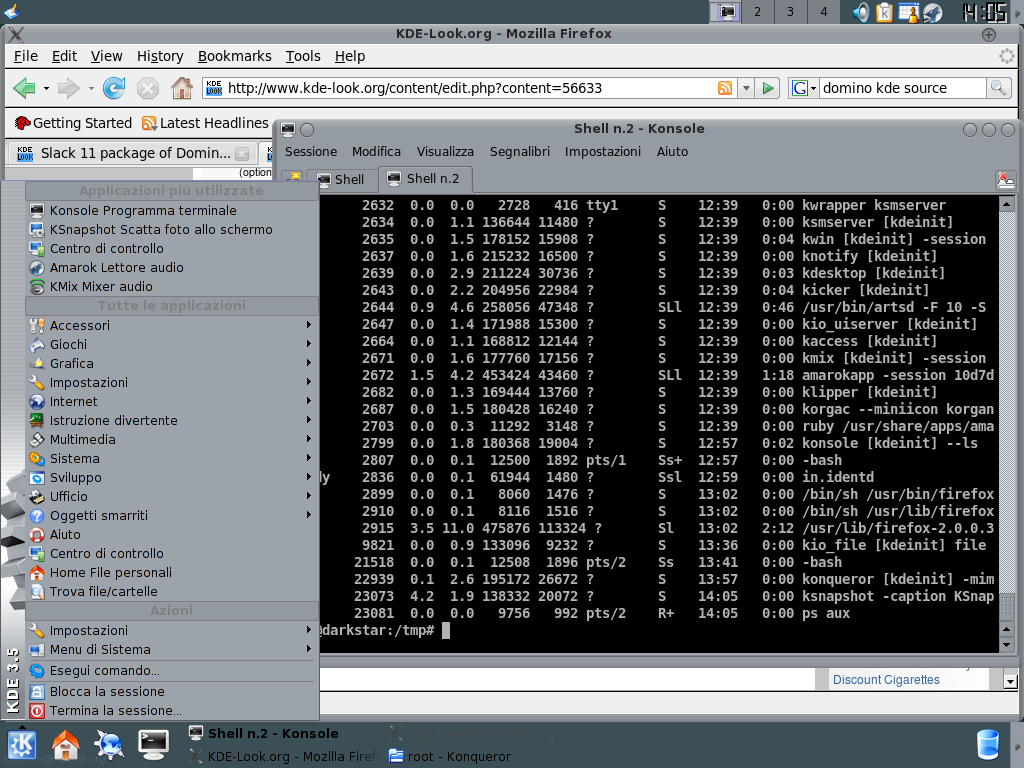1024x768 pixels.
Task: Open URL bar history dropdown
Action: [746, 88]
